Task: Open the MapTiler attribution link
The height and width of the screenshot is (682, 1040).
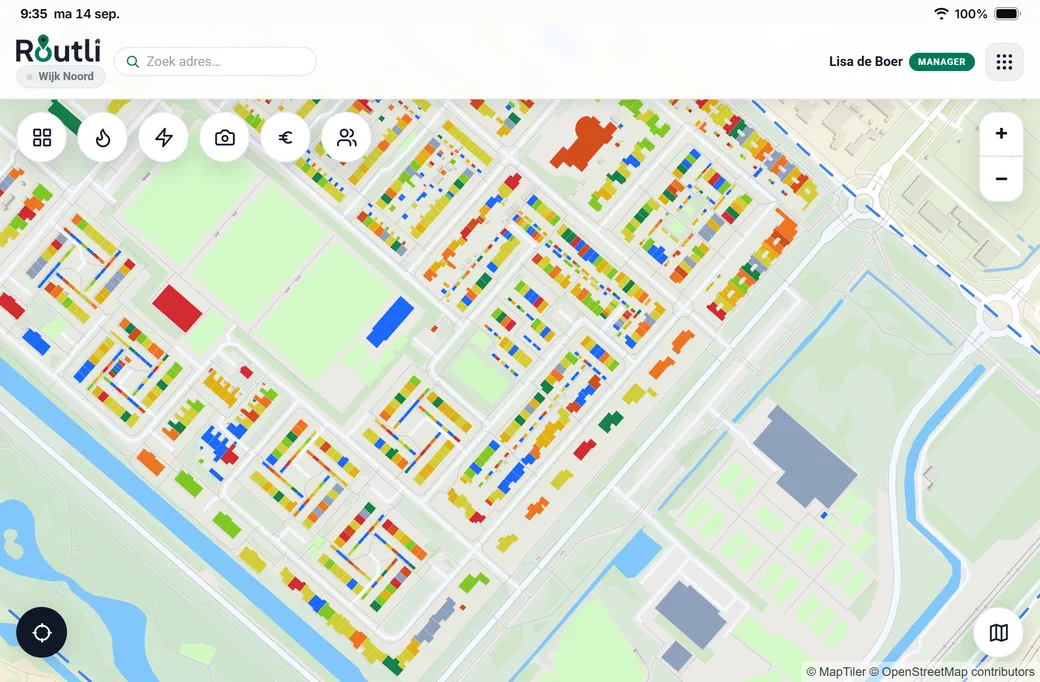Action: pyautogui.click(x=836, y=672)
